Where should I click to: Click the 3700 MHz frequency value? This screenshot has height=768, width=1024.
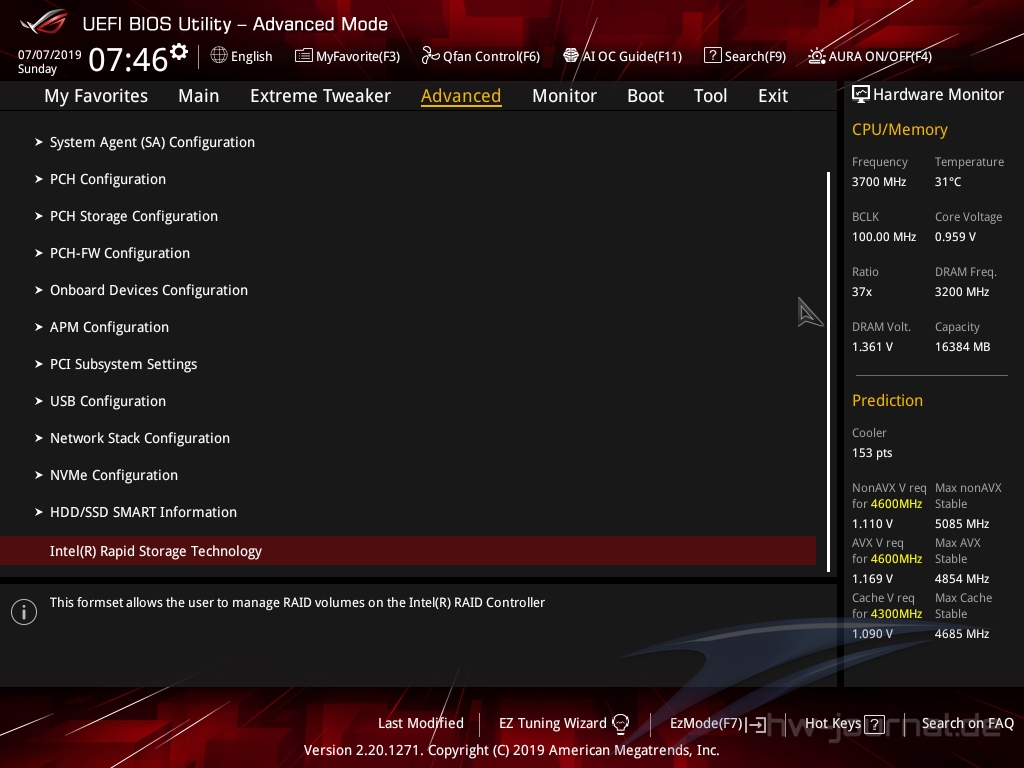879,182
